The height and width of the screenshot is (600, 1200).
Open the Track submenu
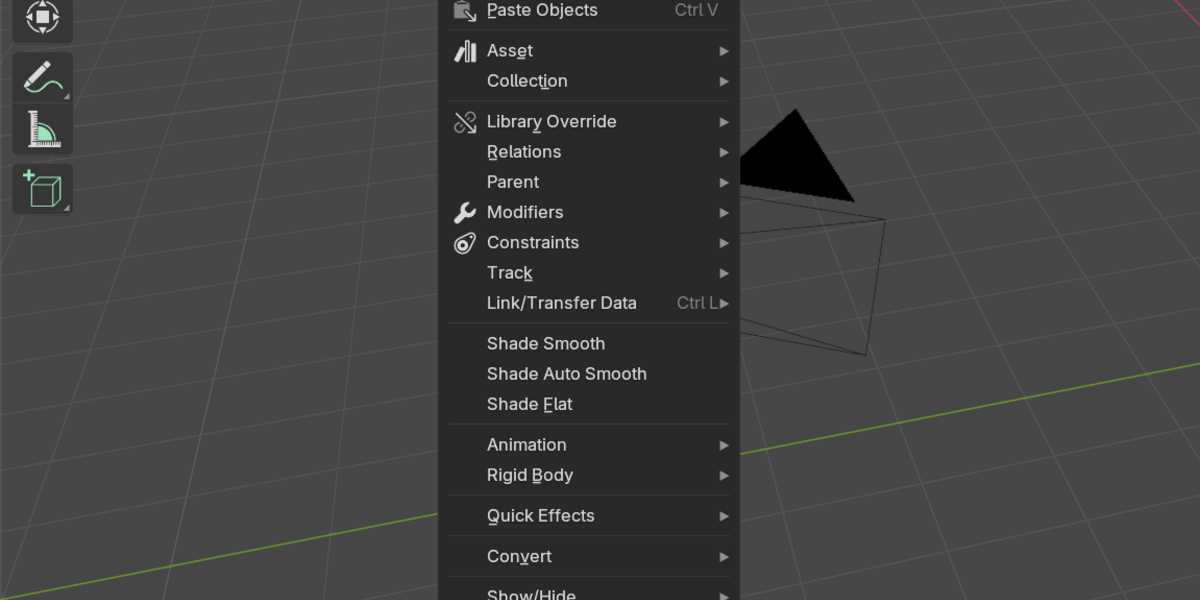[589, 273]
